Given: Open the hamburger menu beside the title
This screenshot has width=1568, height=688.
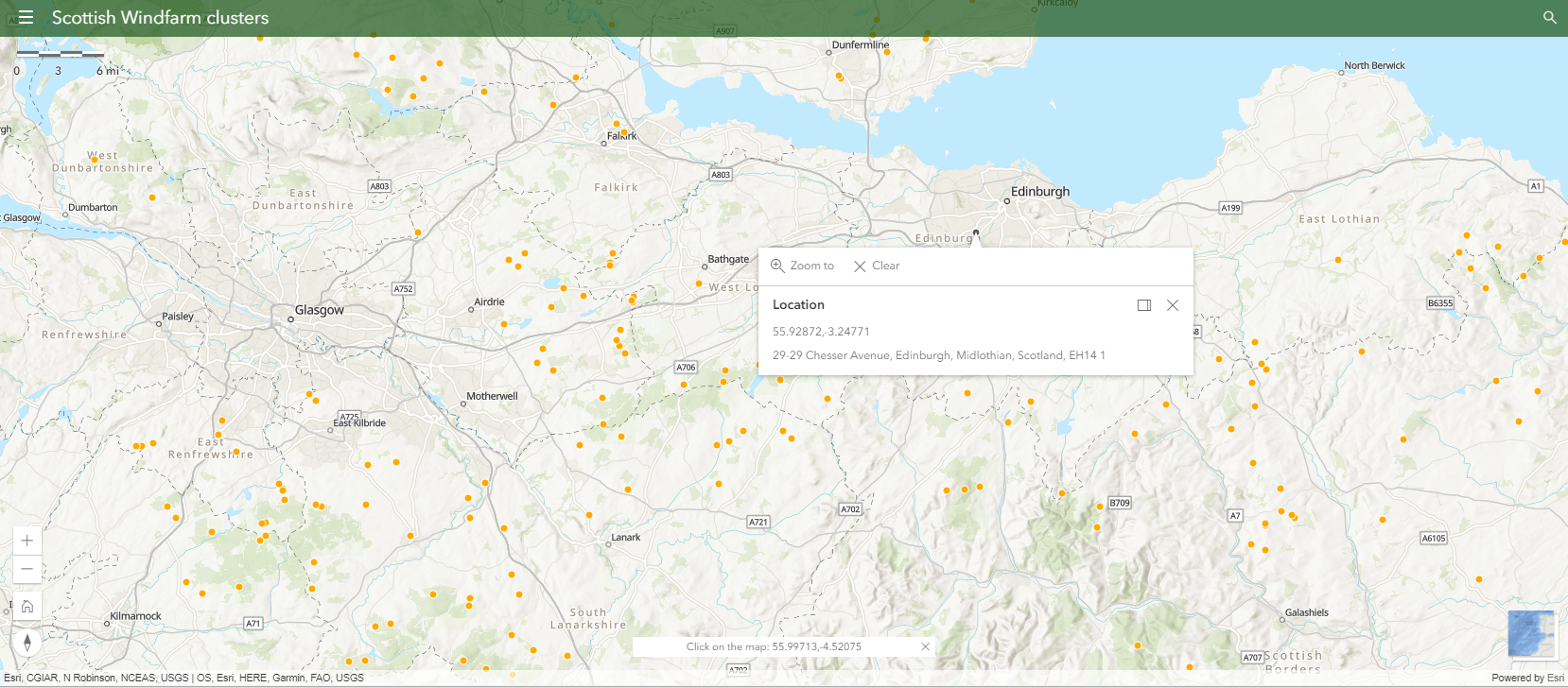Looking at the screenshot, I should pyautogui.click(x=26, y=17).
